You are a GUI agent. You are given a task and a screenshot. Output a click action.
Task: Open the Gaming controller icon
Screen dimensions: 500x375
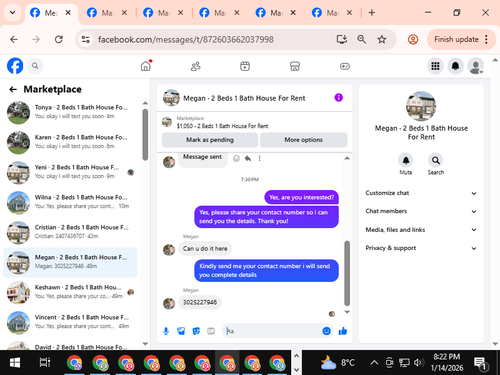click(x=345, y=66)
